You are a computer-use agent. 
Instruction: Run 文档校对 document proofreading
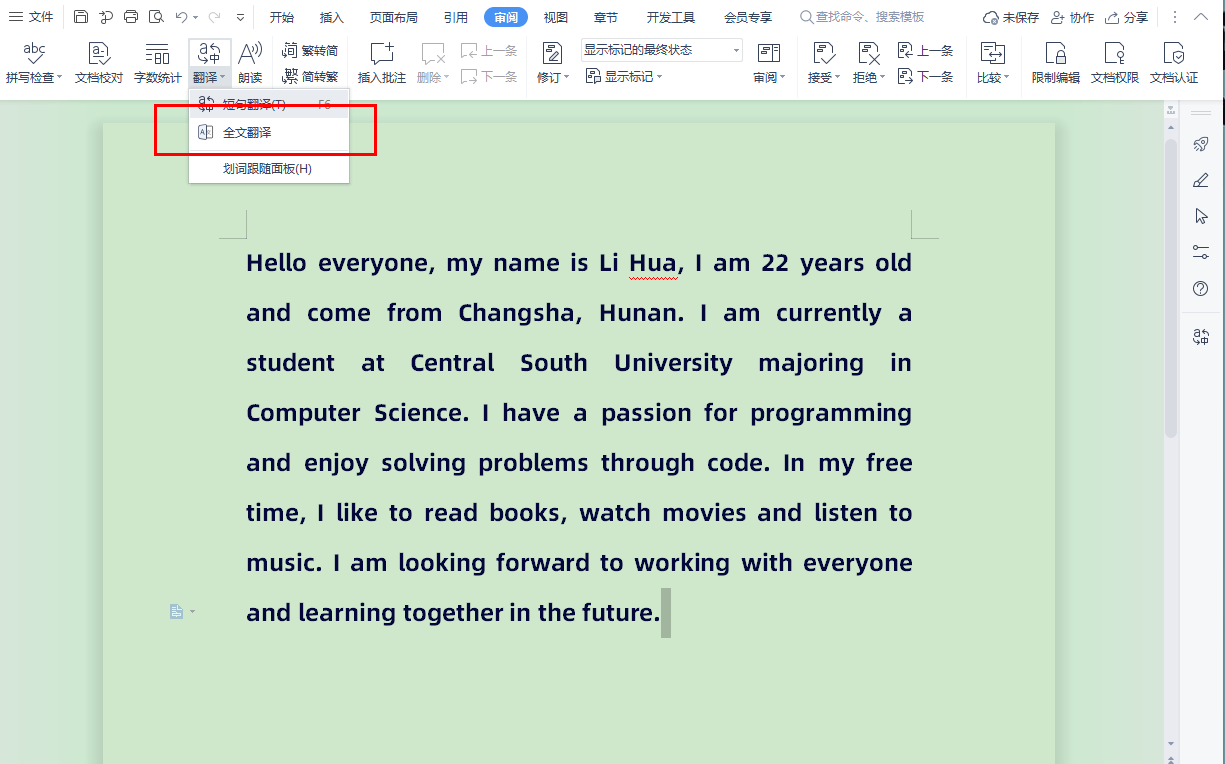[x=99, y=63]
